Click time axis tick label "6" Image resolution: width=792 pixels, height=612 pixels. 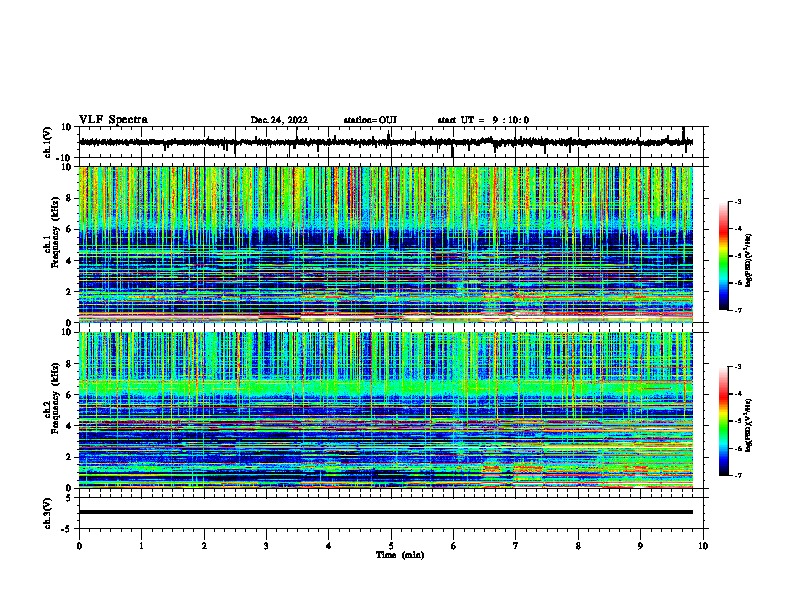click(x=454, y=546)
